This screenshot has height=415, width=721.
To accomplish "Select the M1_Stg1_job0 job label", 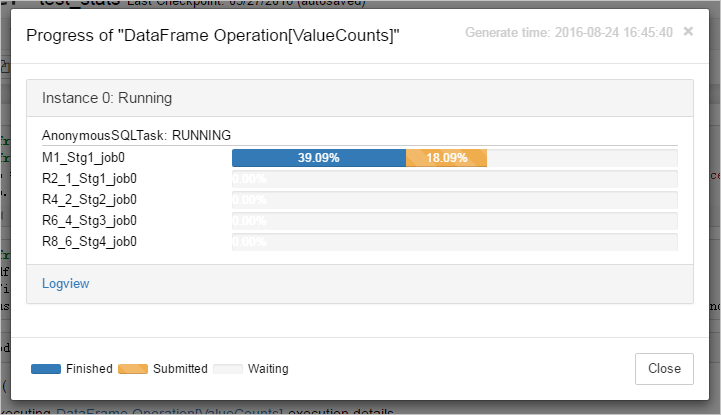I will 83,158.
